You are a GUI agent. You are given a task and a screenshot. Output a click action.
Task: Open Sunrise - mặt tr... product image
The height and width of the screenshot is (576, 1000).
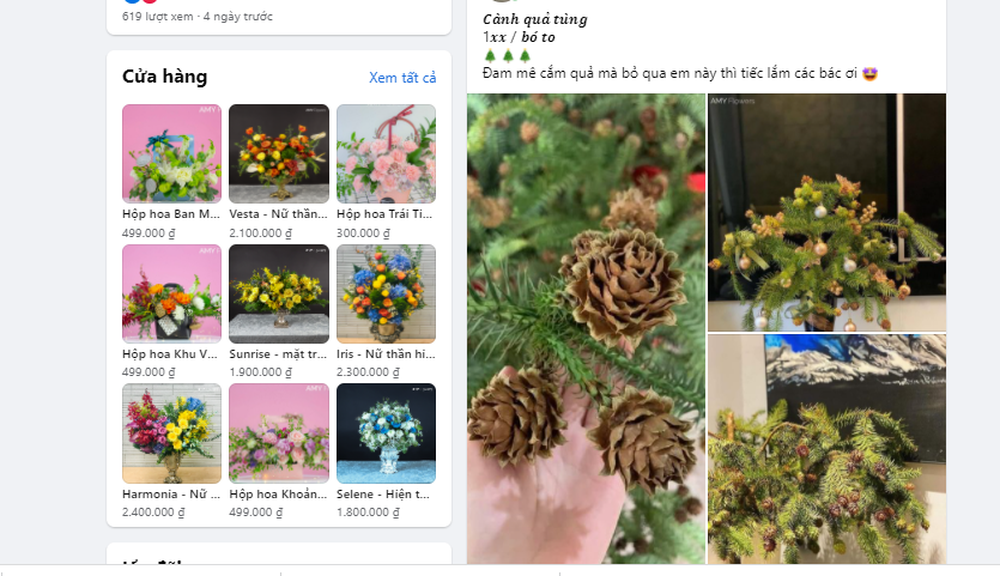click(x=279, y=293)
